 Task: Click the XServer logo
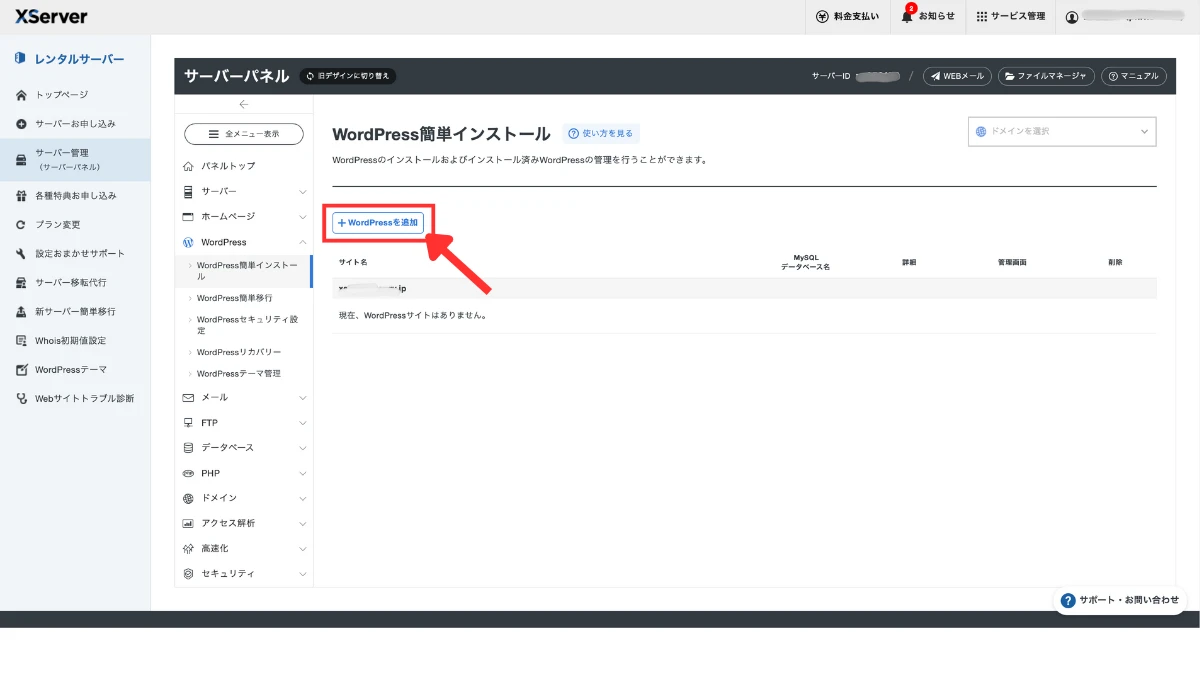point(50,16)
